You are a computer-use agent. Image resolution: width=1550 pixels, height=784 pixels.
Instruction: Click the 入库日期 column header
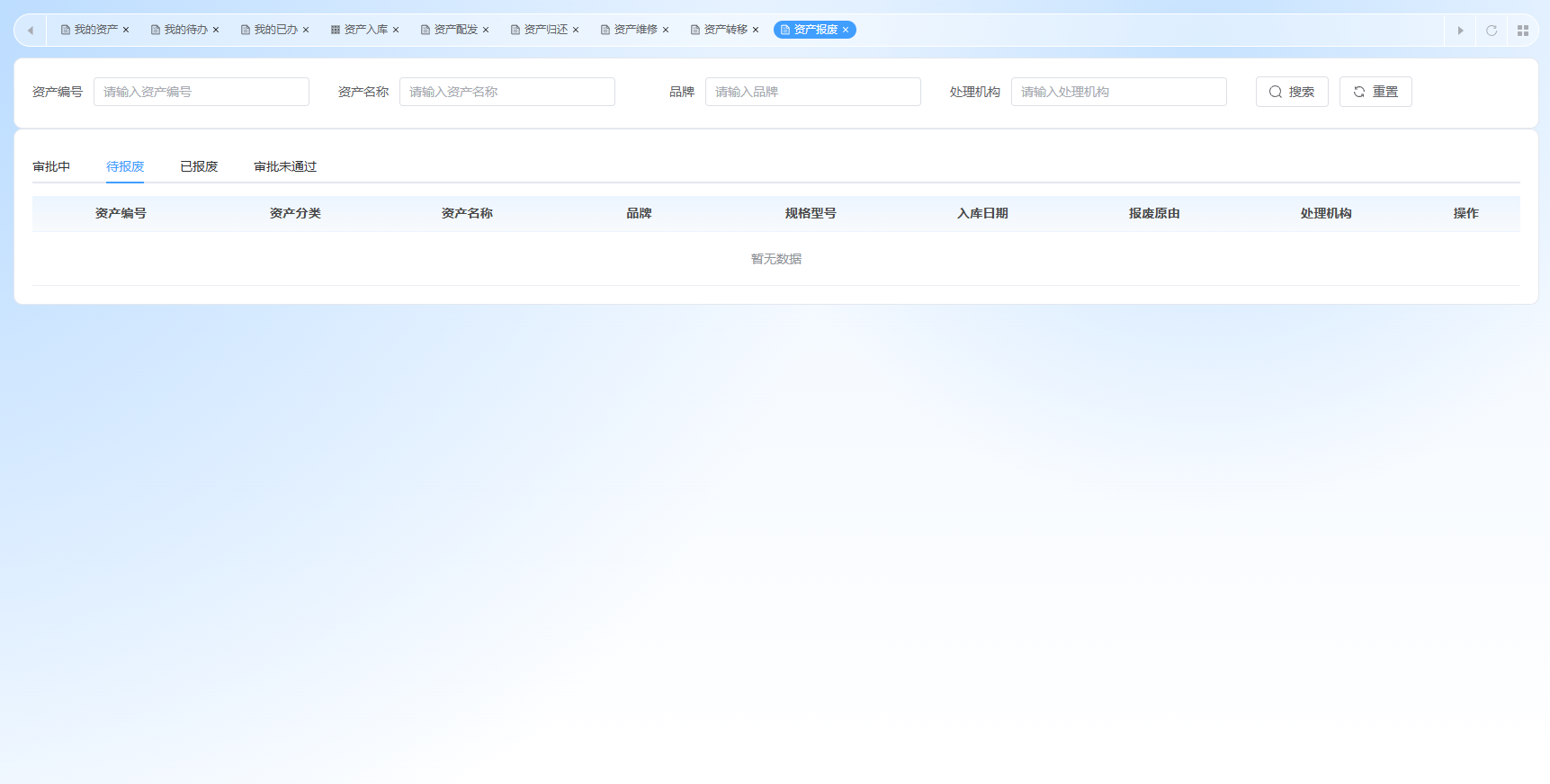click(982, 213)
